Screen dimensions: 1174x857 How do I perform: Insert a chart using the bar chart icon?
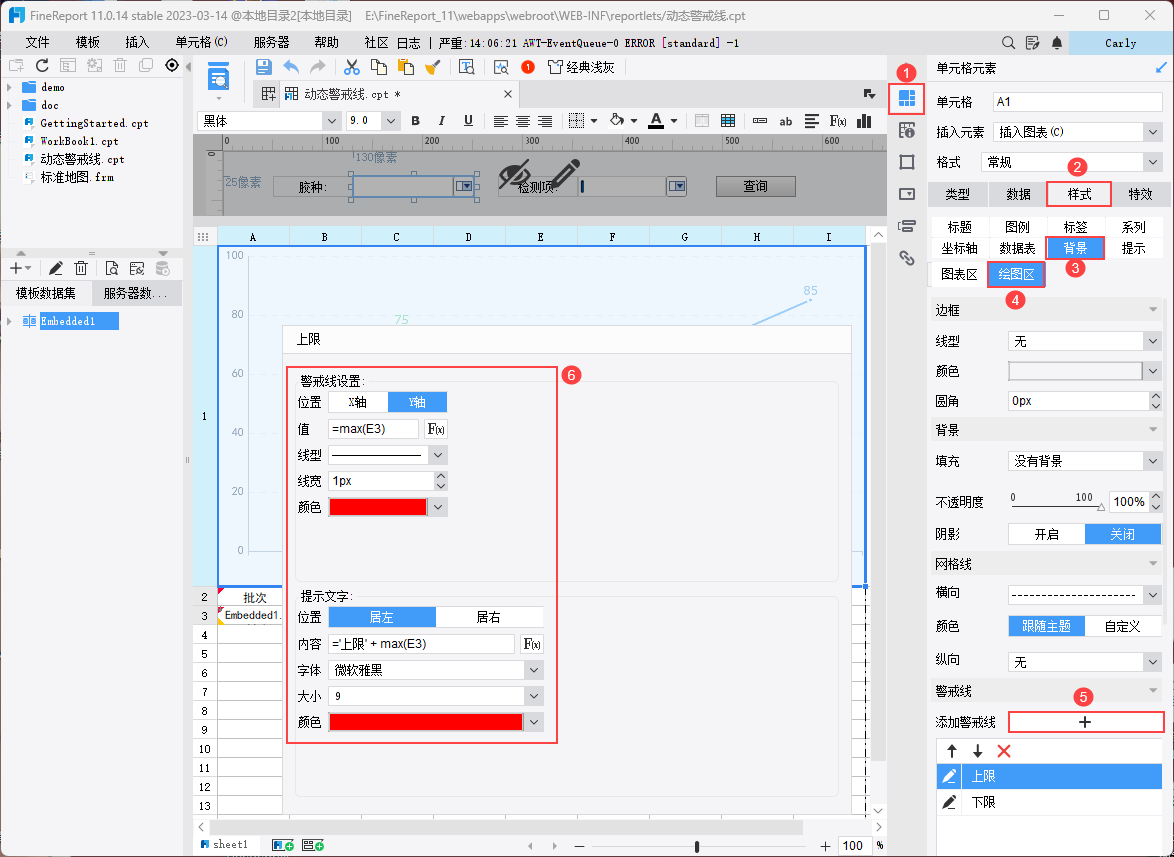(864, 121)
